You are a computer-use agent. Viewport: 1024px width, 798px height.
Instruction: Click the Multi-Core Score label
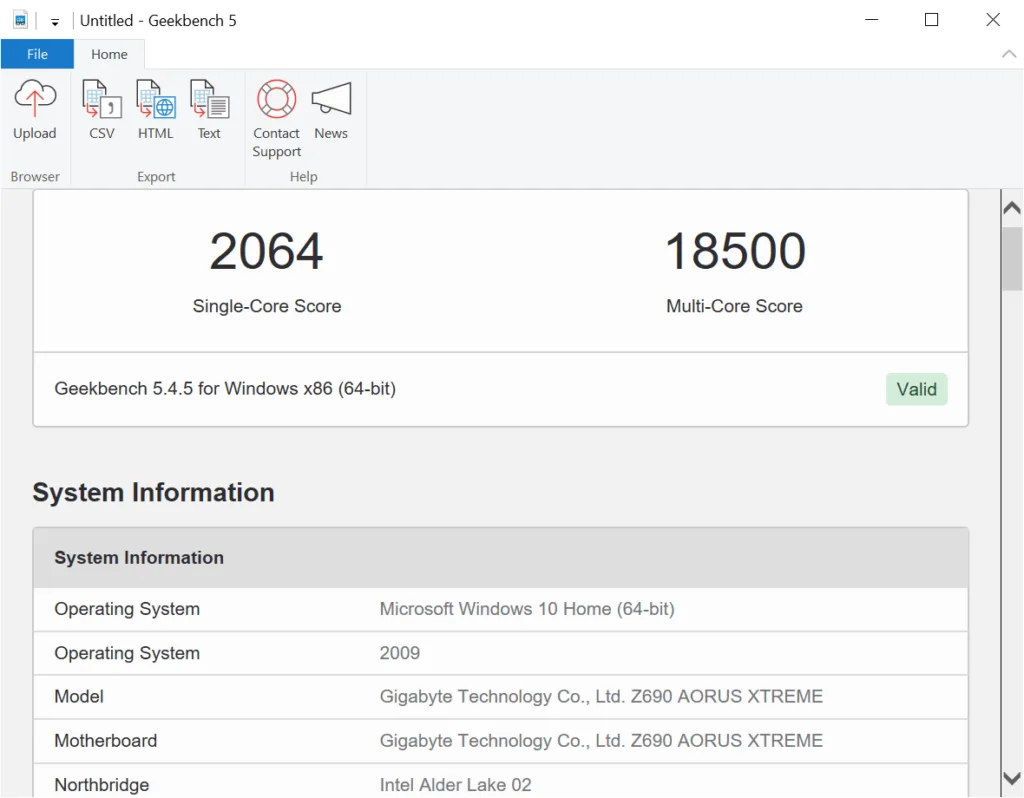pos(734,306)
